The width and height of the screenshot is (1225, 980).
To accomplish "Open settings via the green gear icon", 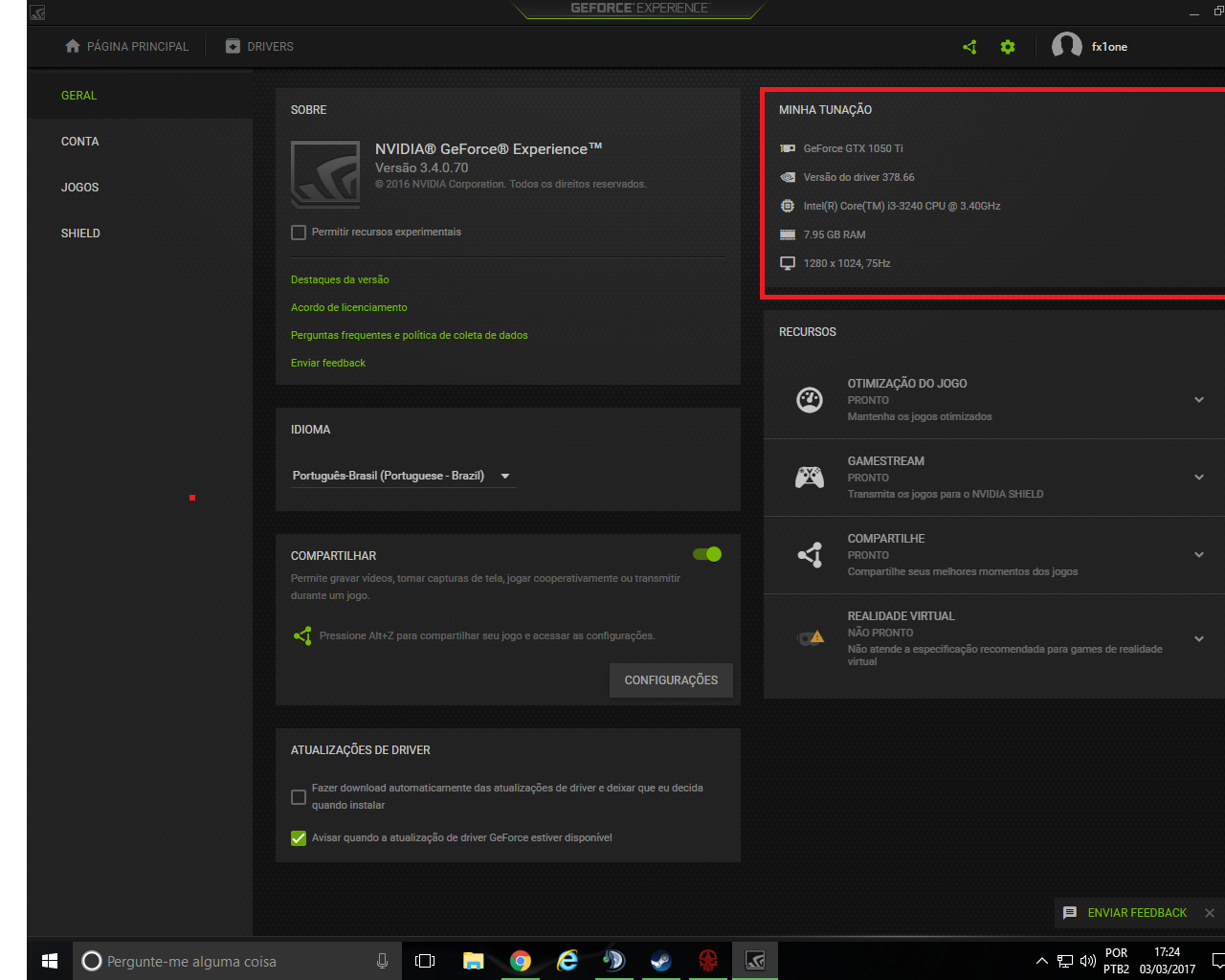I will (1008, 47).
